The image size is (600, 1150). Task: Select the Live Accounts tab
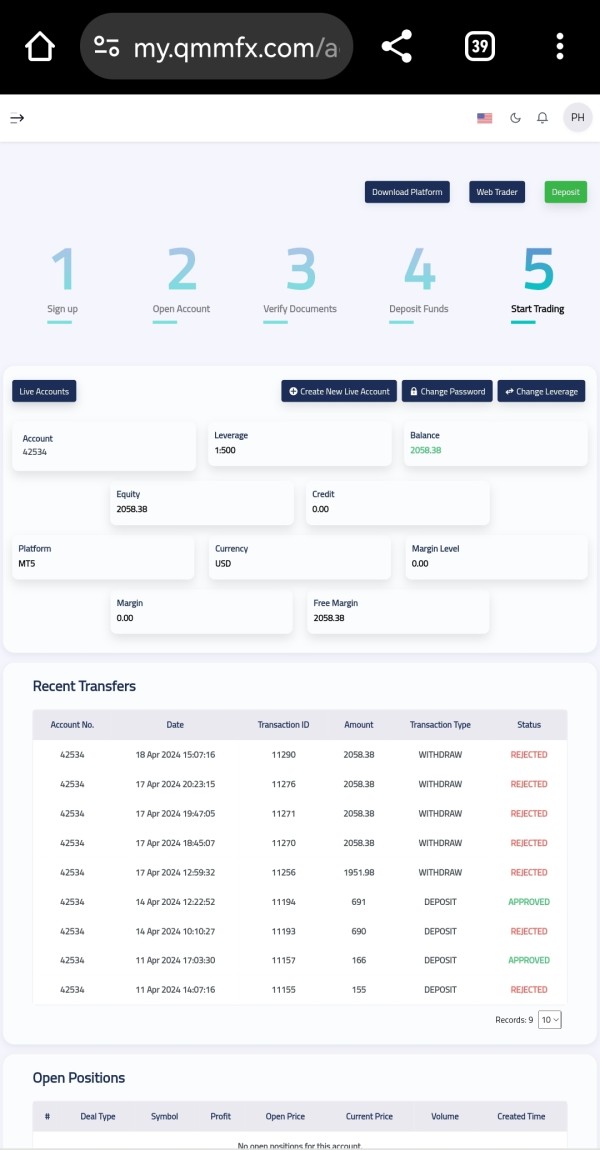click(x=44, y=391)
